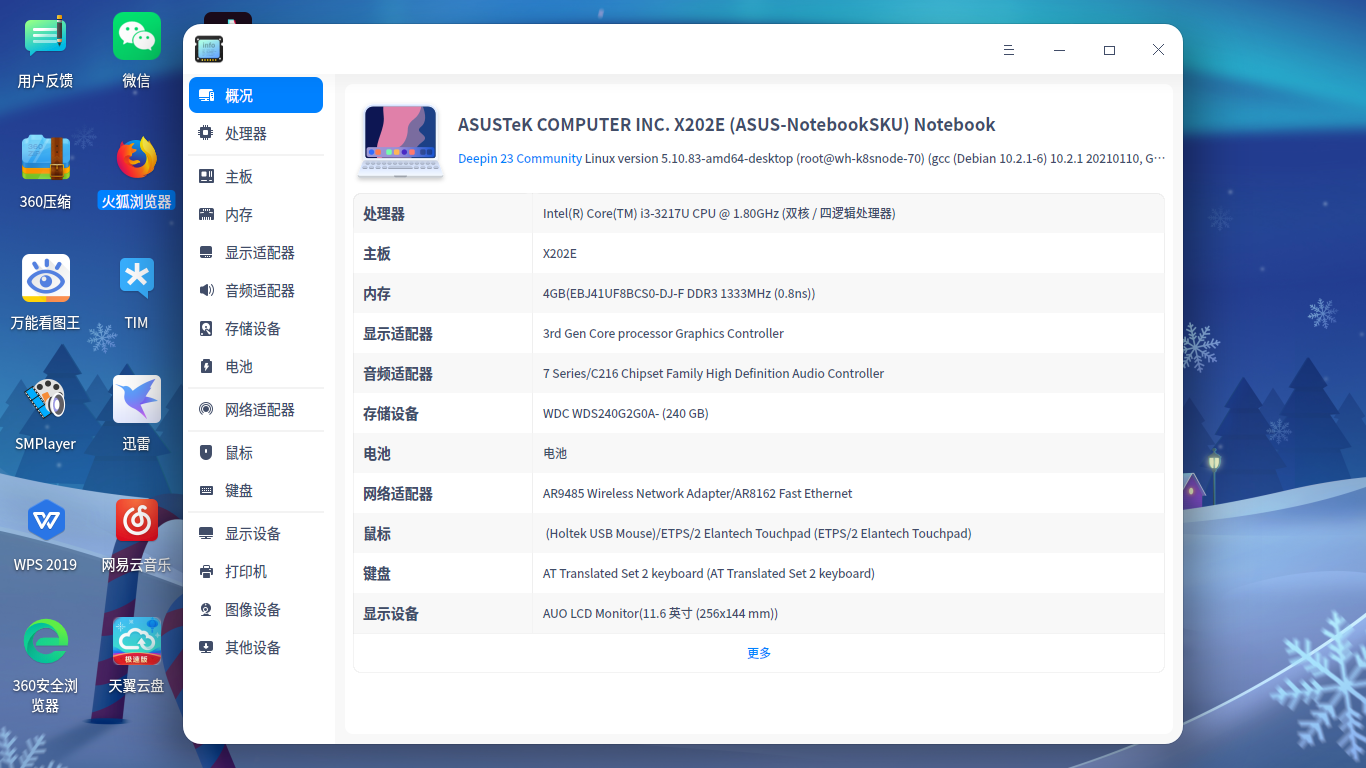View 内存 (Memory) details
Viewport: 1366px width, 768px height.
(240, 214)
